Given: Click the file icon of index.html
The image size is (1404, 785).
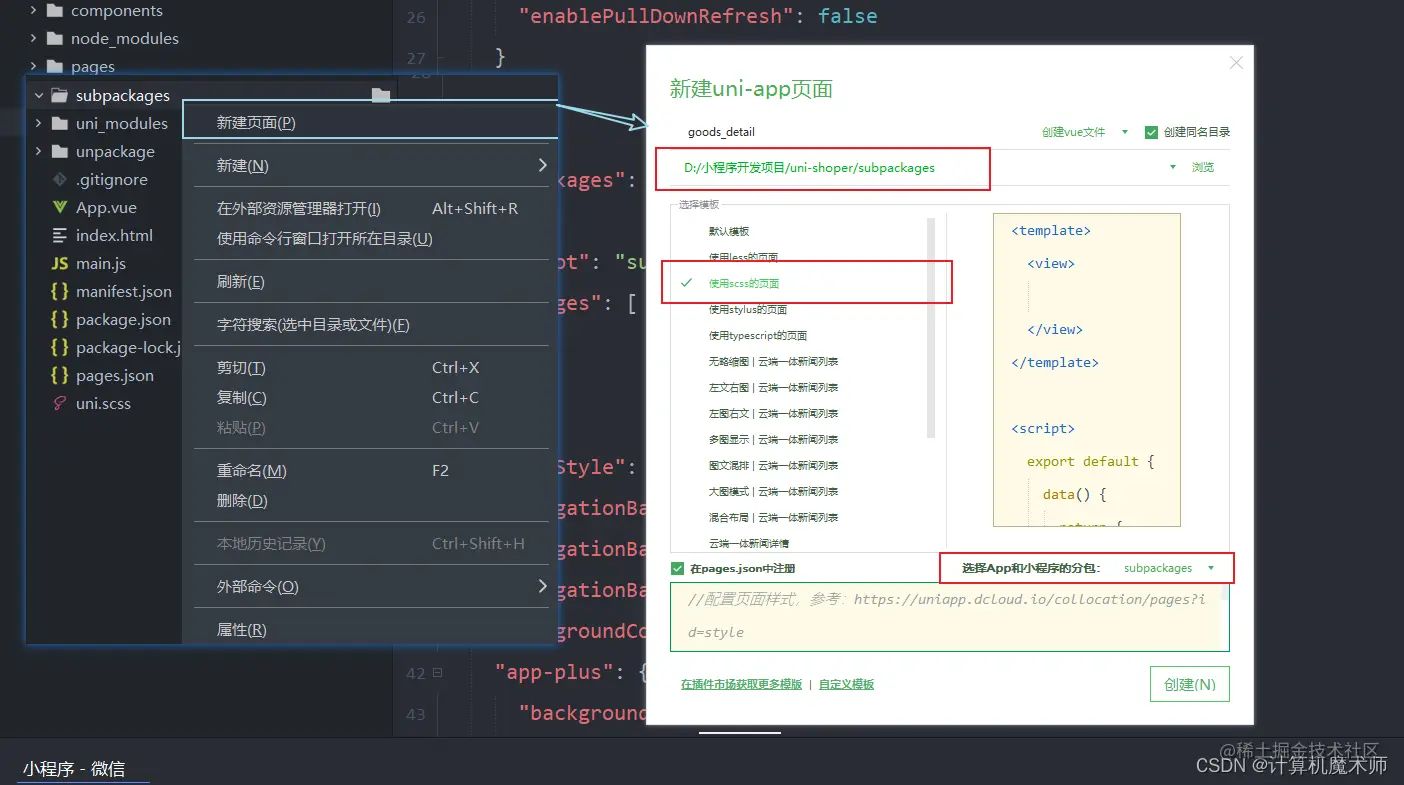Looking at the screenshot, I should tap(59, 236).
